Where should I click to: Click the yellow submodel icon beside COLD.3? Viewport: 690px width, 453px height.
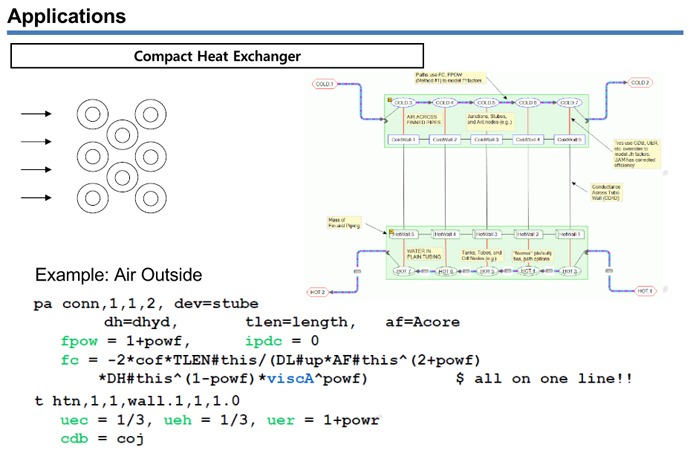pyautogui.click(x=389, y=100)
